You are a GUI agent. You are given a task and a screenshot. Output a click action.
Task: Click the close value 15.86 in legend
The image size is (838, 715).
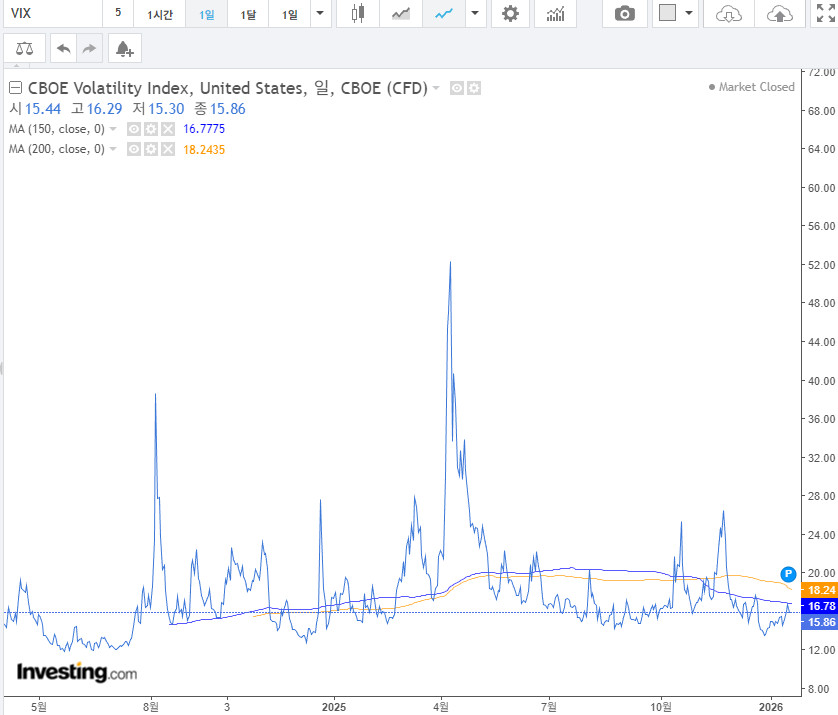[228, 109]
